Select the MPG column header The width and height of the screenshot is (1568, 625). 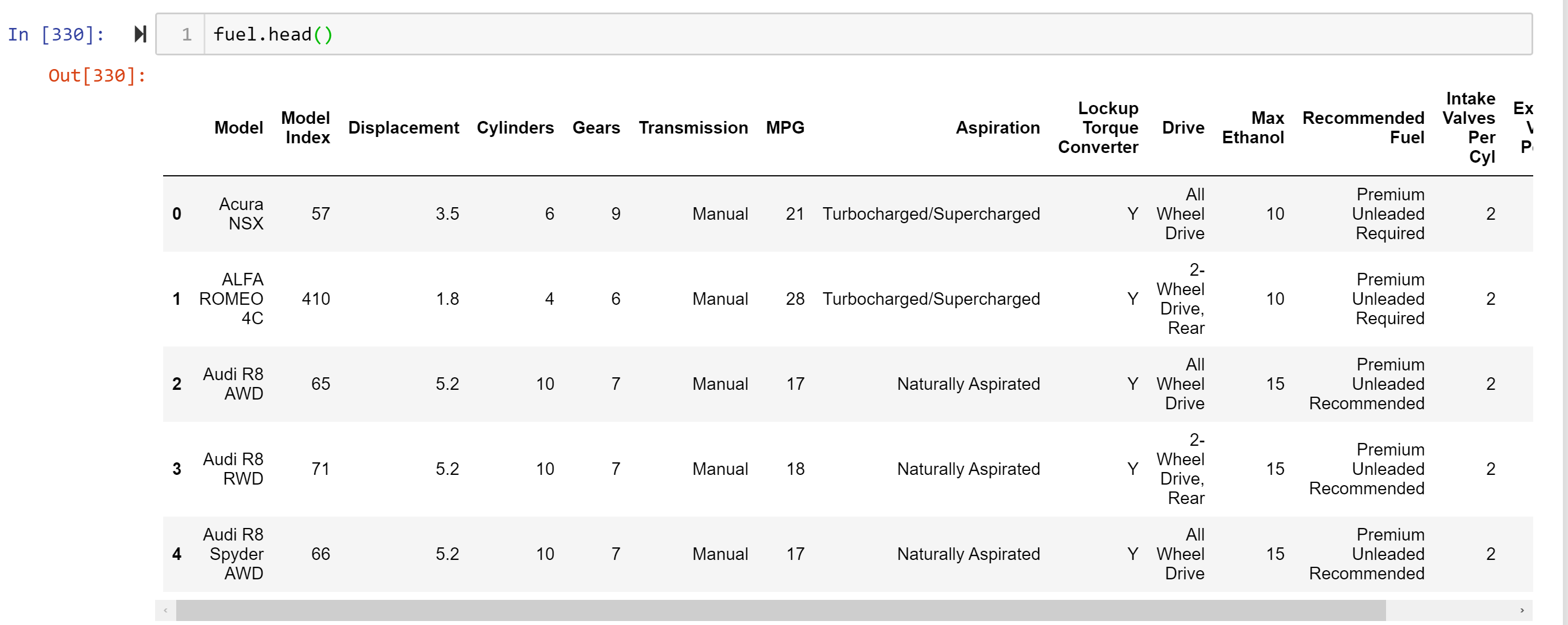pos(785,127)
